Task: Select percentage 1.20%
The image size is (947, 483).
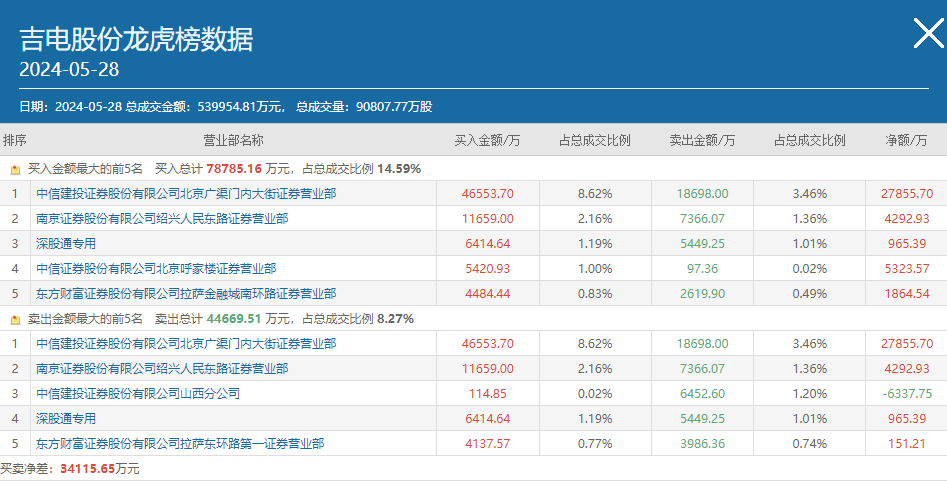Action: pyautogui.click(x=810, y=394)
